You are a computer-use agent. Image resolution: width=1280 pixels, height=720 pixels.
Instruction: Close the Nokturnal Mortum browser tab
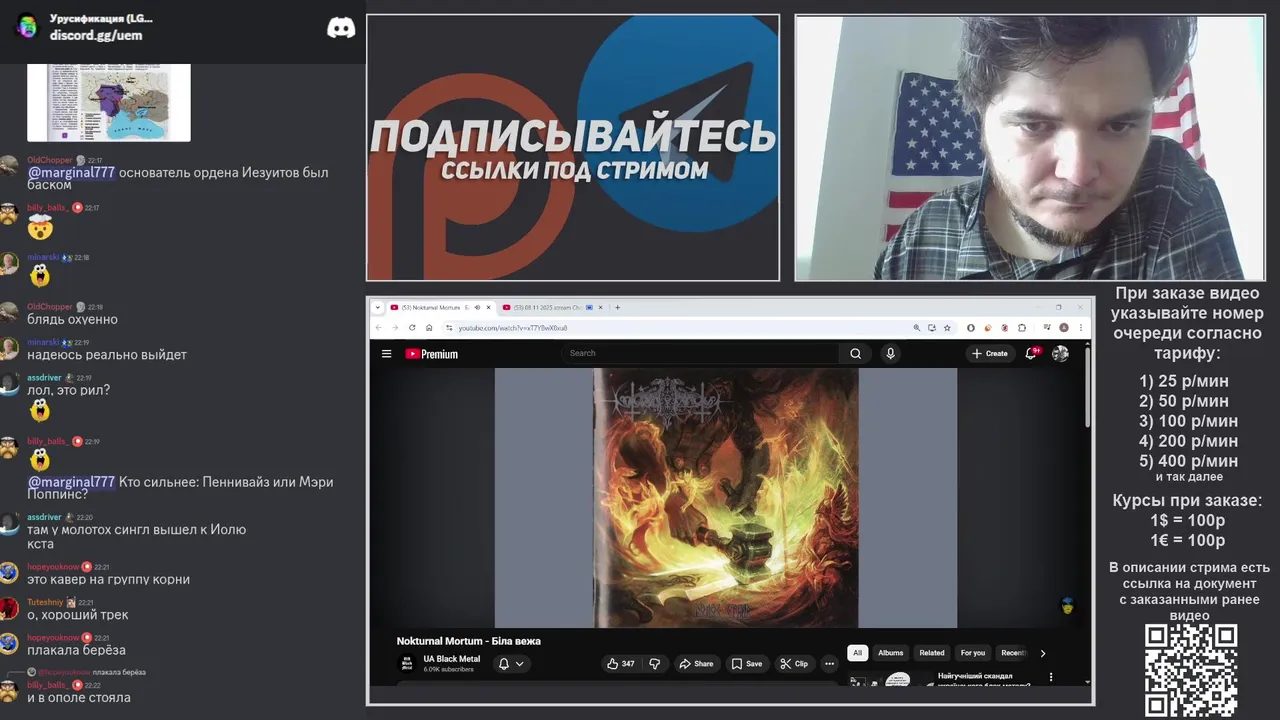coord(489,307)
